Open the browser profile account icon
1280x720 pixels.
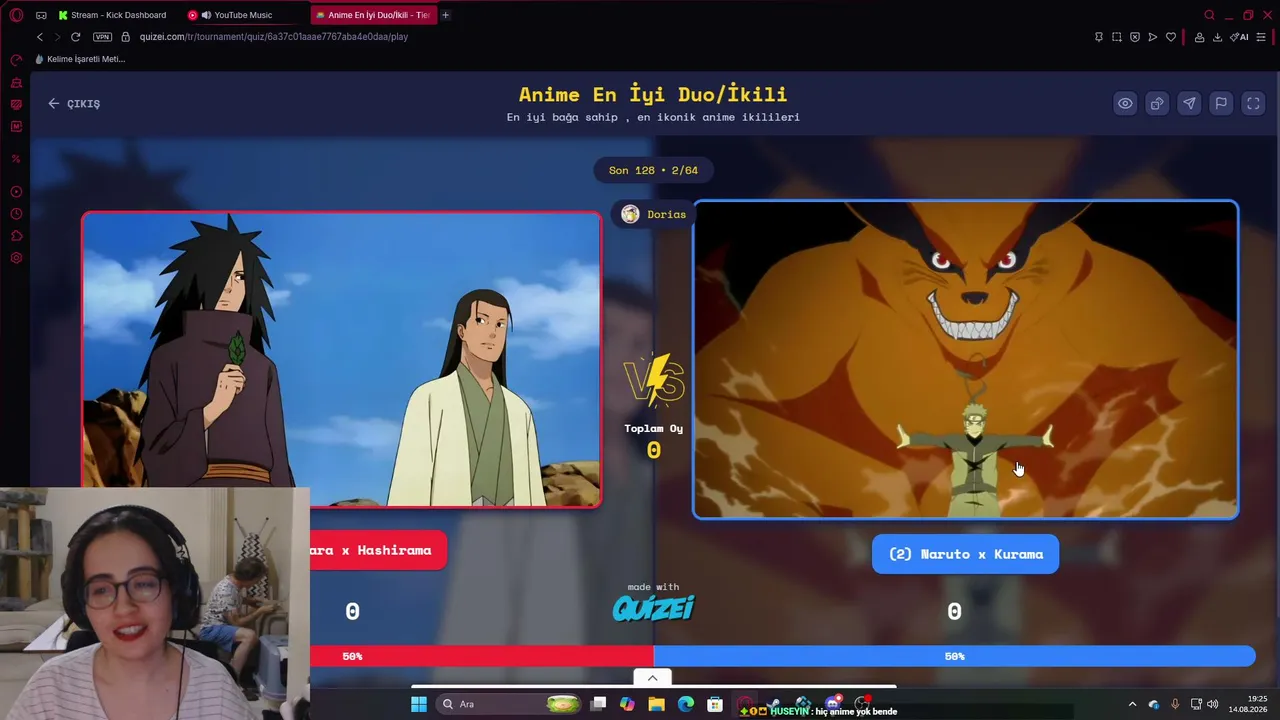point(1199,37)
